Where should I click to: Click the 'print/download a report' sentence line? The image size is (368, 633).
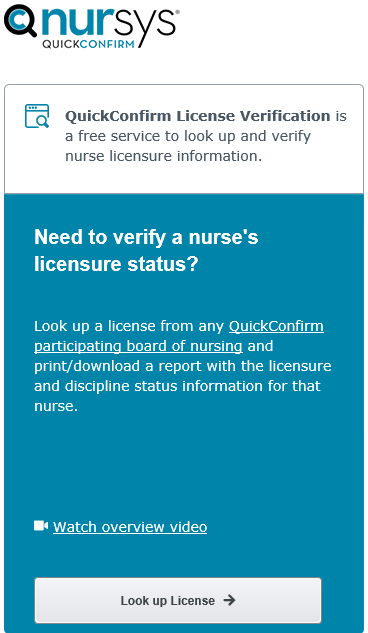coord(182,366)
